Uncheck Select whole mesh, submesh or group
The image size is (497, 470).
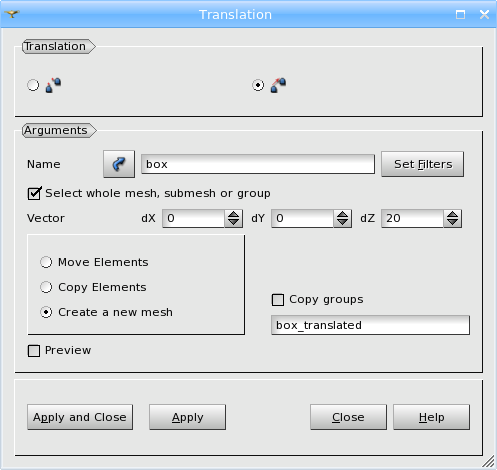click(34, 193)
